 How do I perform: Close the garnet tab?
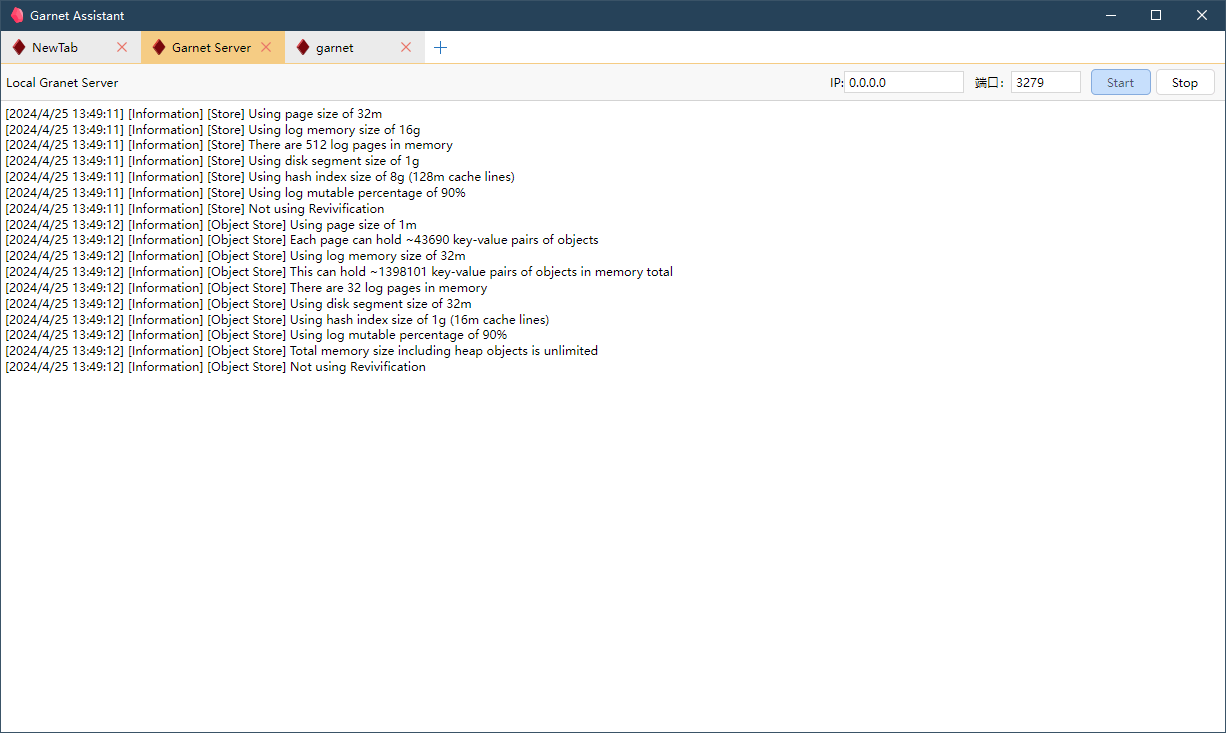406,47
